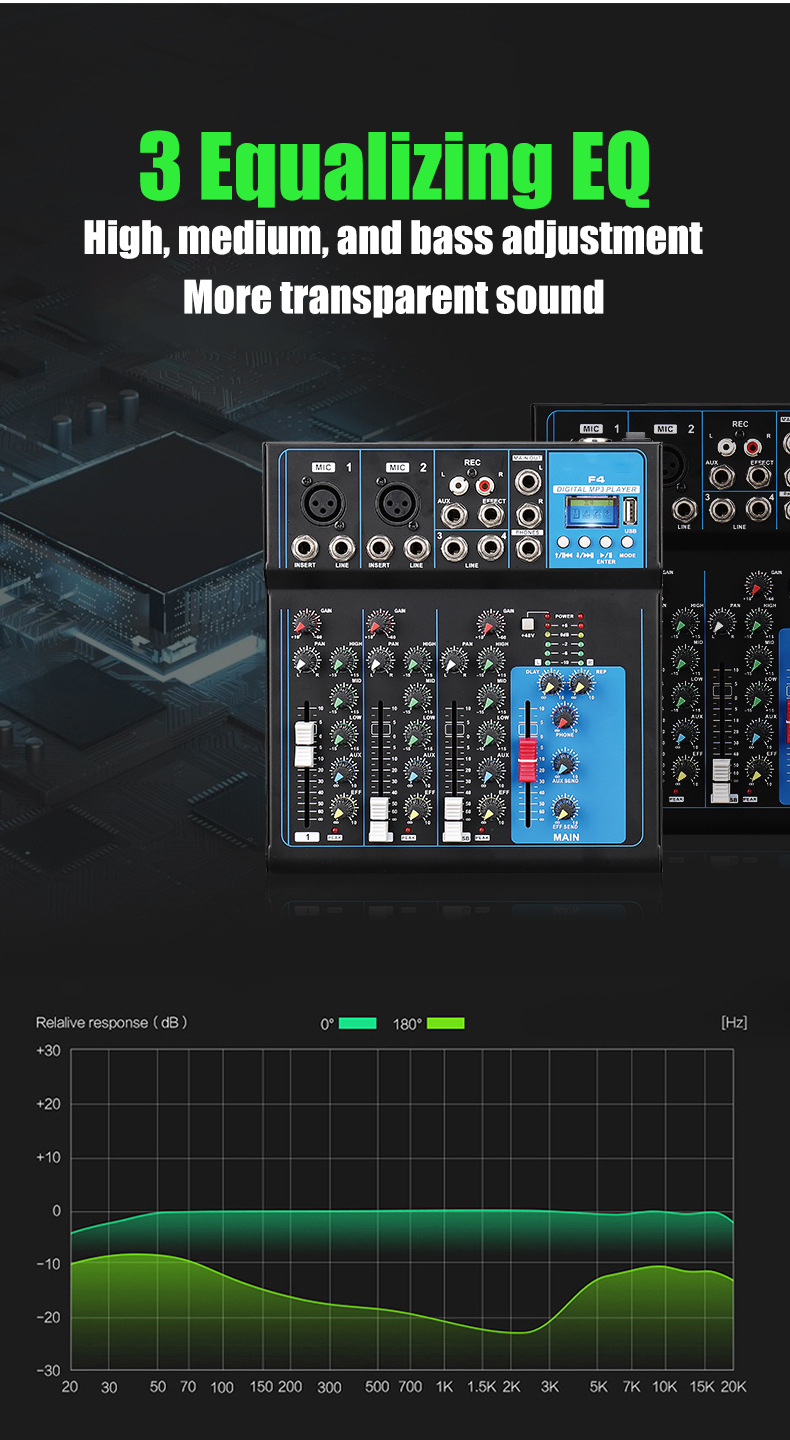This screenshot has height=1440, width=790.
Task: Click the REP repeat knob
Action: click(x=580, y=684)
